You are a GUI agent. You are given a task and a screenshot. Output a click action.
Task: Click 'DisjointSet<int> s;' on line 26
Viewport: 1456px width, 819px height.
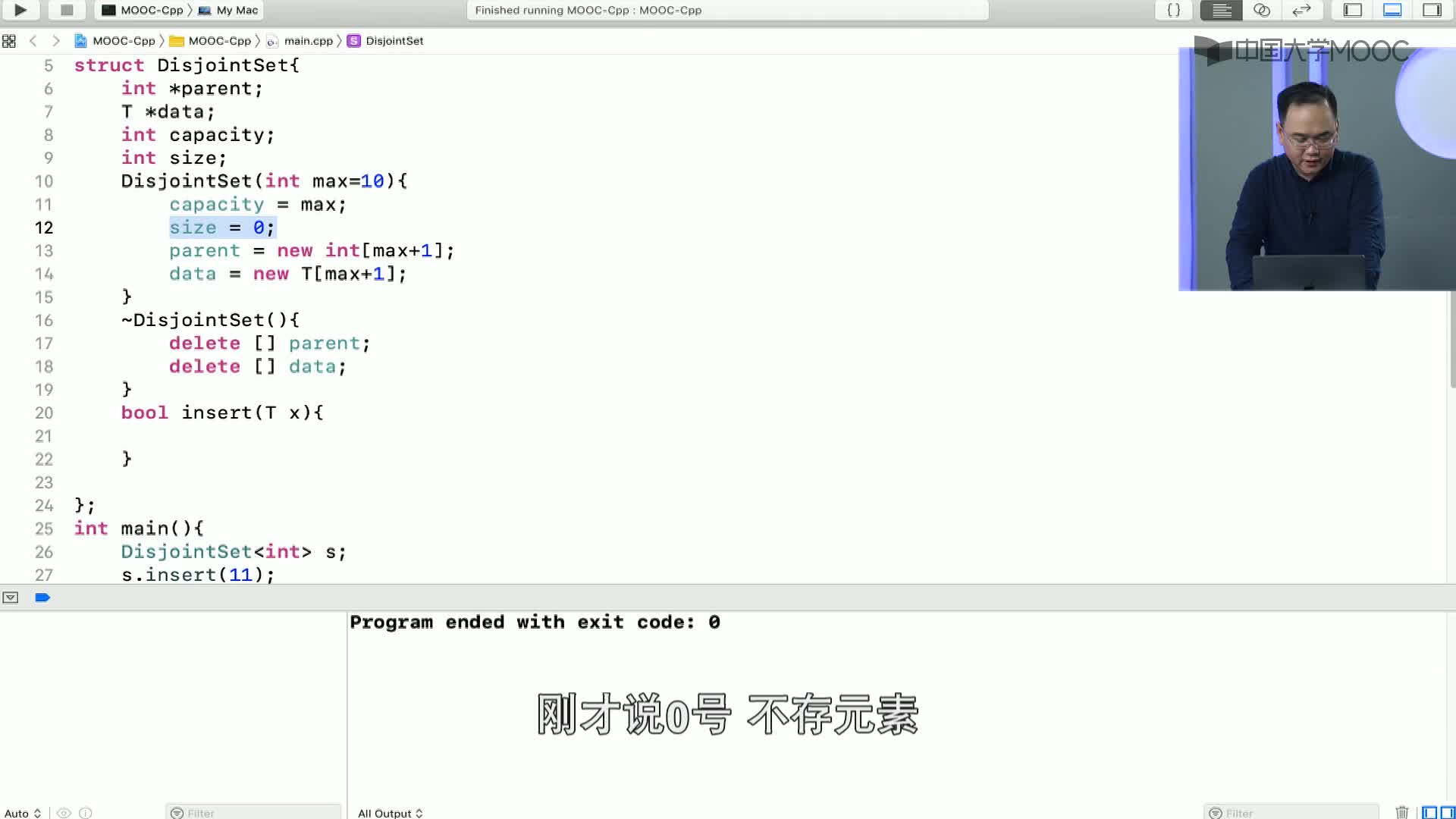pos(234,552)
